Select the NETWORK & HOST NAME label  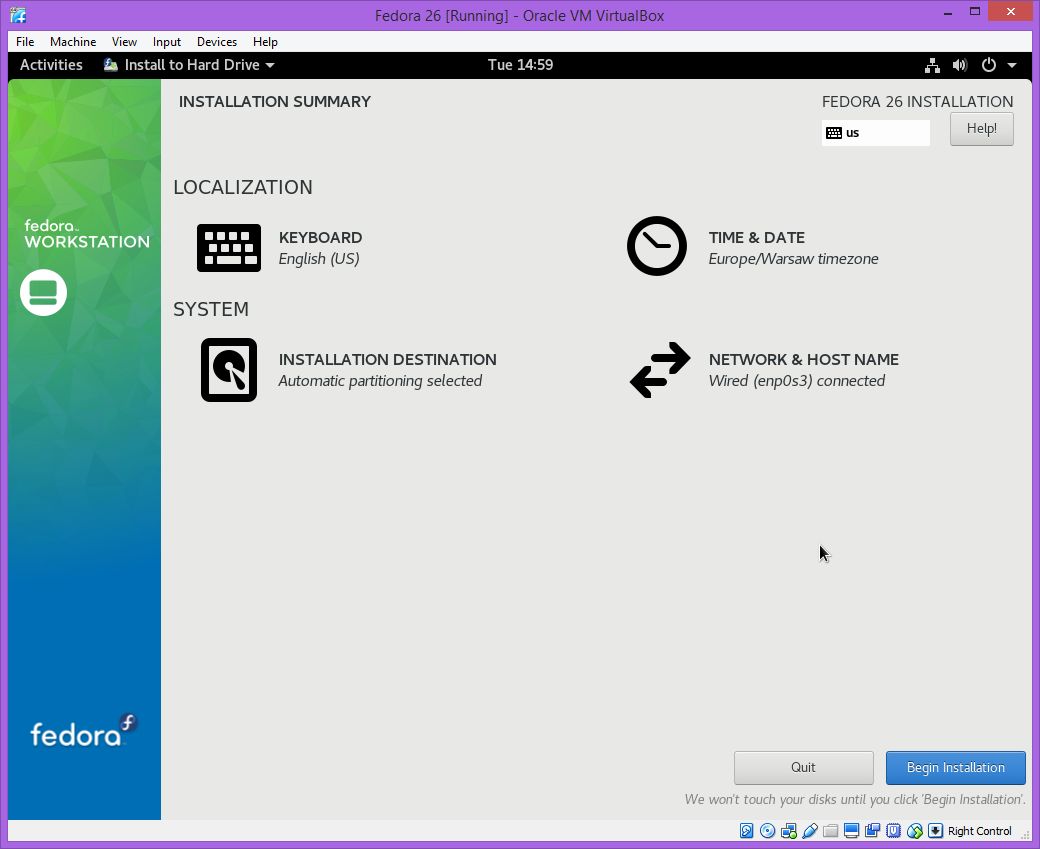point(803,359)
